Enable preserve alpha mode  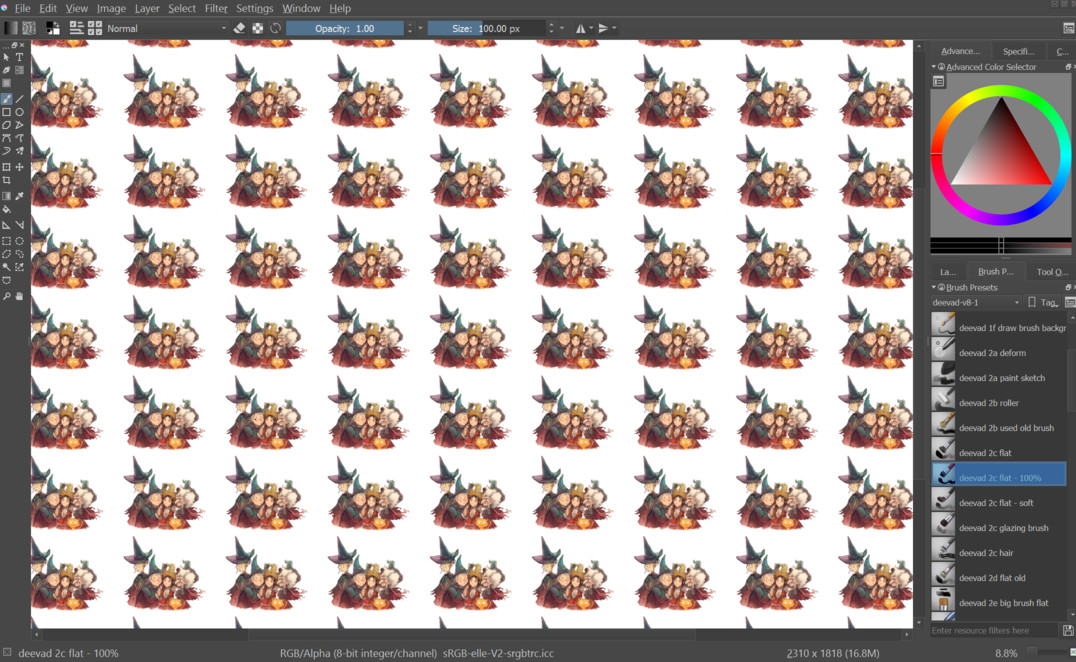[257, 28]
